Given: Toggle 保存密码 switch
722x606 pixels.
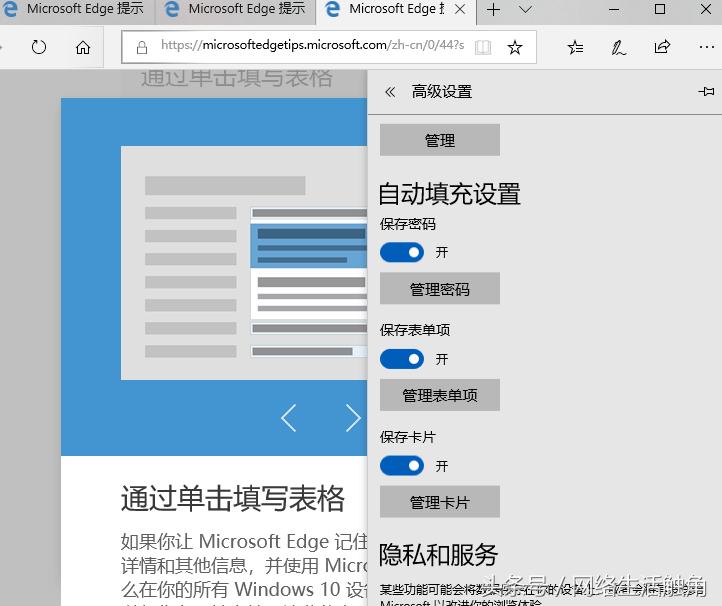Looking at the screenshot, I should tap(402, 252).
